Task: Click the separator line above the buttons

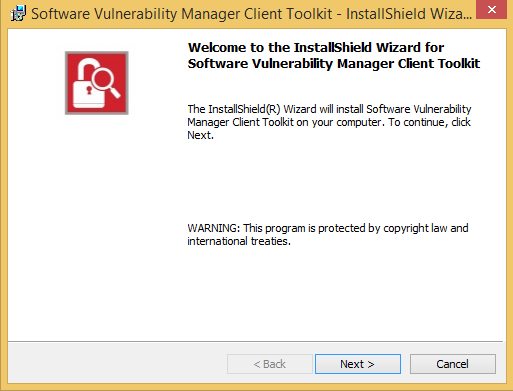Action: point(255,341)
